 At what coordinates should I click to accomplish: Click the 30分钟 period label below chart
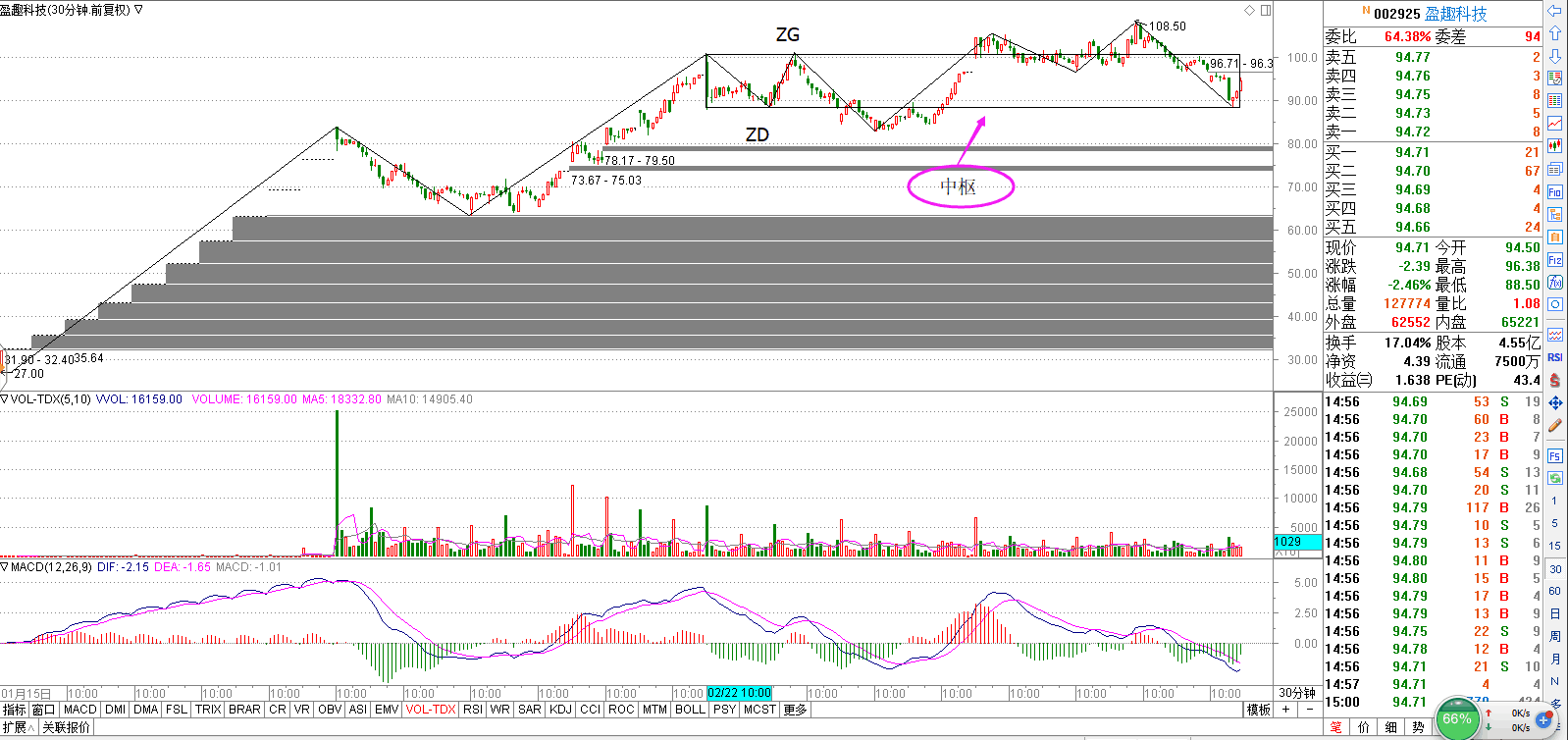pyautogui.click(x=1296, y=693)
